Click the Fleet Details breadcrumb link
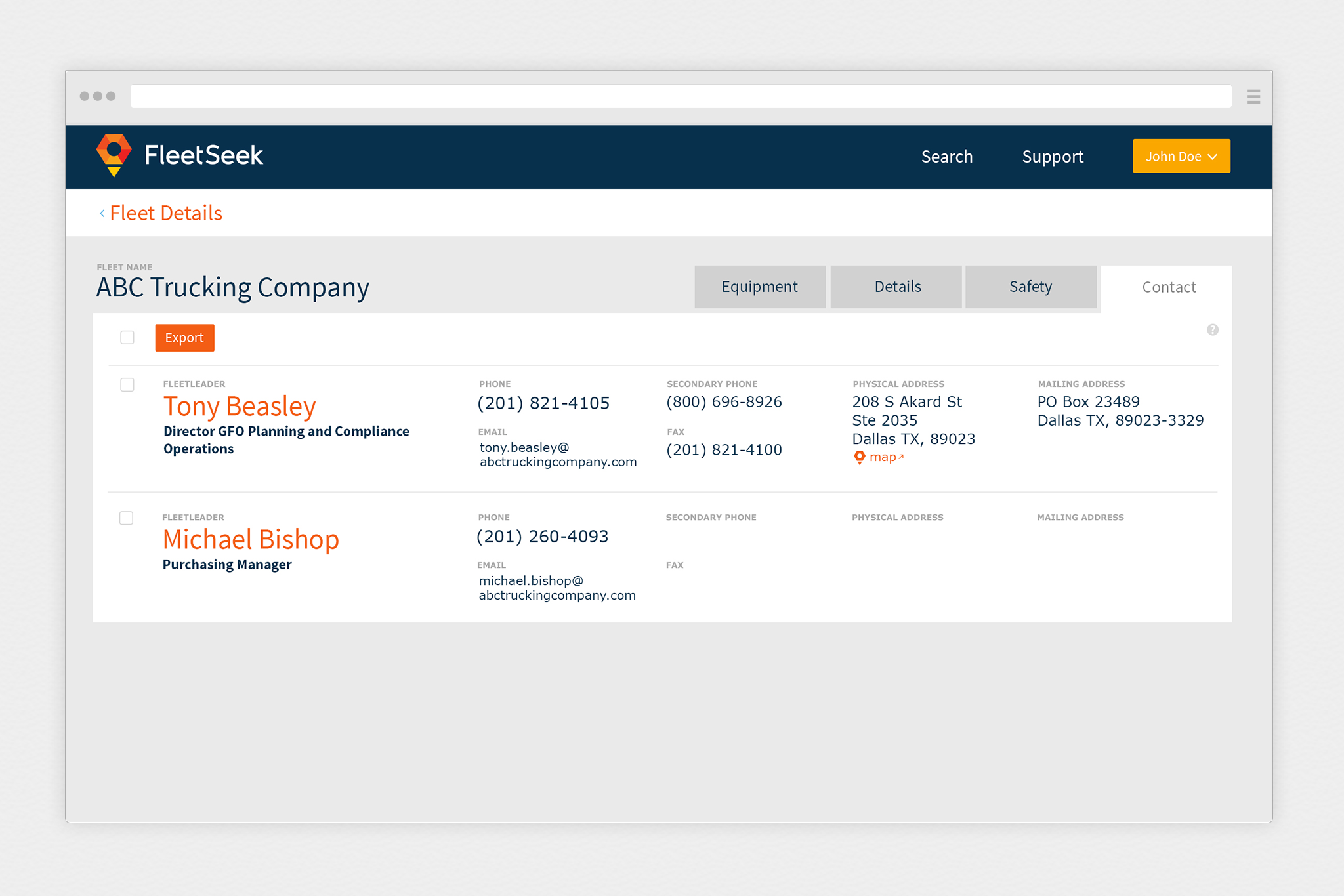The width and height of the screenshot is (1344, 896). pos(166,213)
